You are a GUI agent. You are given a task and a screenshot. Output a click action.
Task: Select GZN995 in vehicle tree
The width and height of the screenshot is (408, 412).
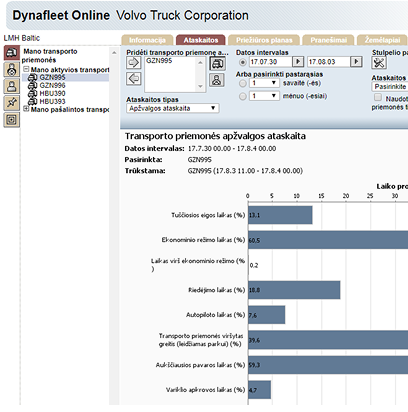click(52, 77)
